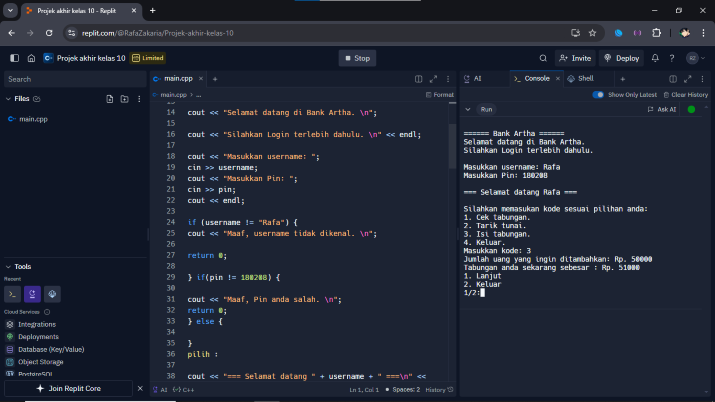Switch to the AI tab
The width and height of the screenshot is (715, 402).
click(x=473, y=78)
